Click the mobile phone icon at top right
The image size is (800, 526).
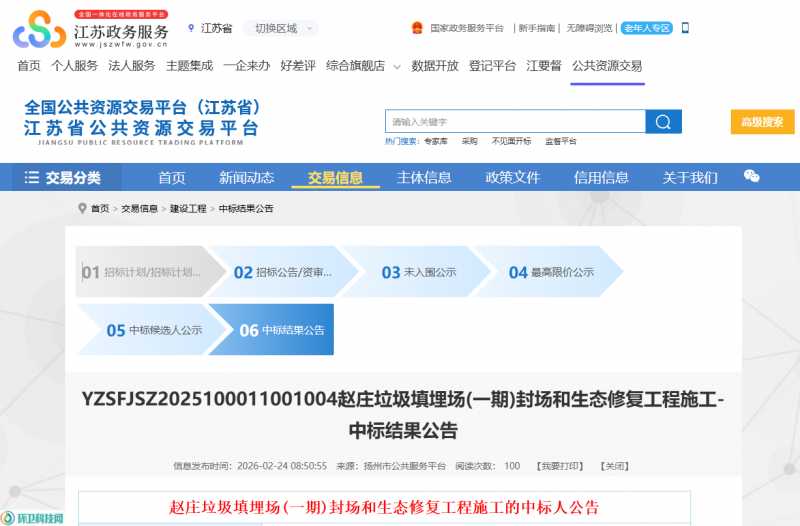(685, 28)
